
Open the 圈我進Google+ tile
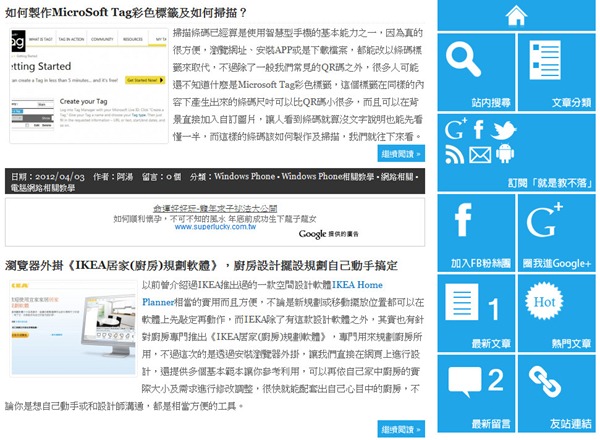(557, 233)
